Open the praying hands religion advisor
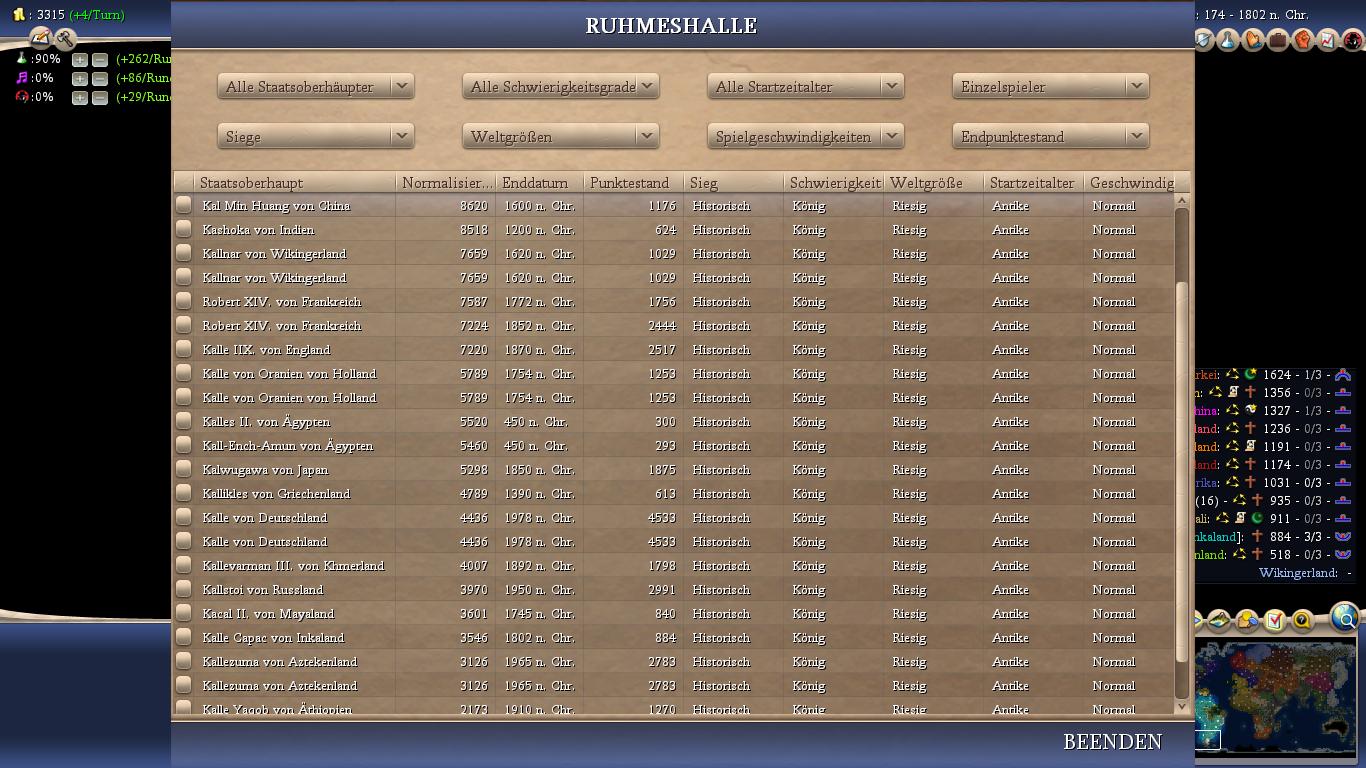The height and width of the screenshot is (768, 1366). (x=1253, y=40)
